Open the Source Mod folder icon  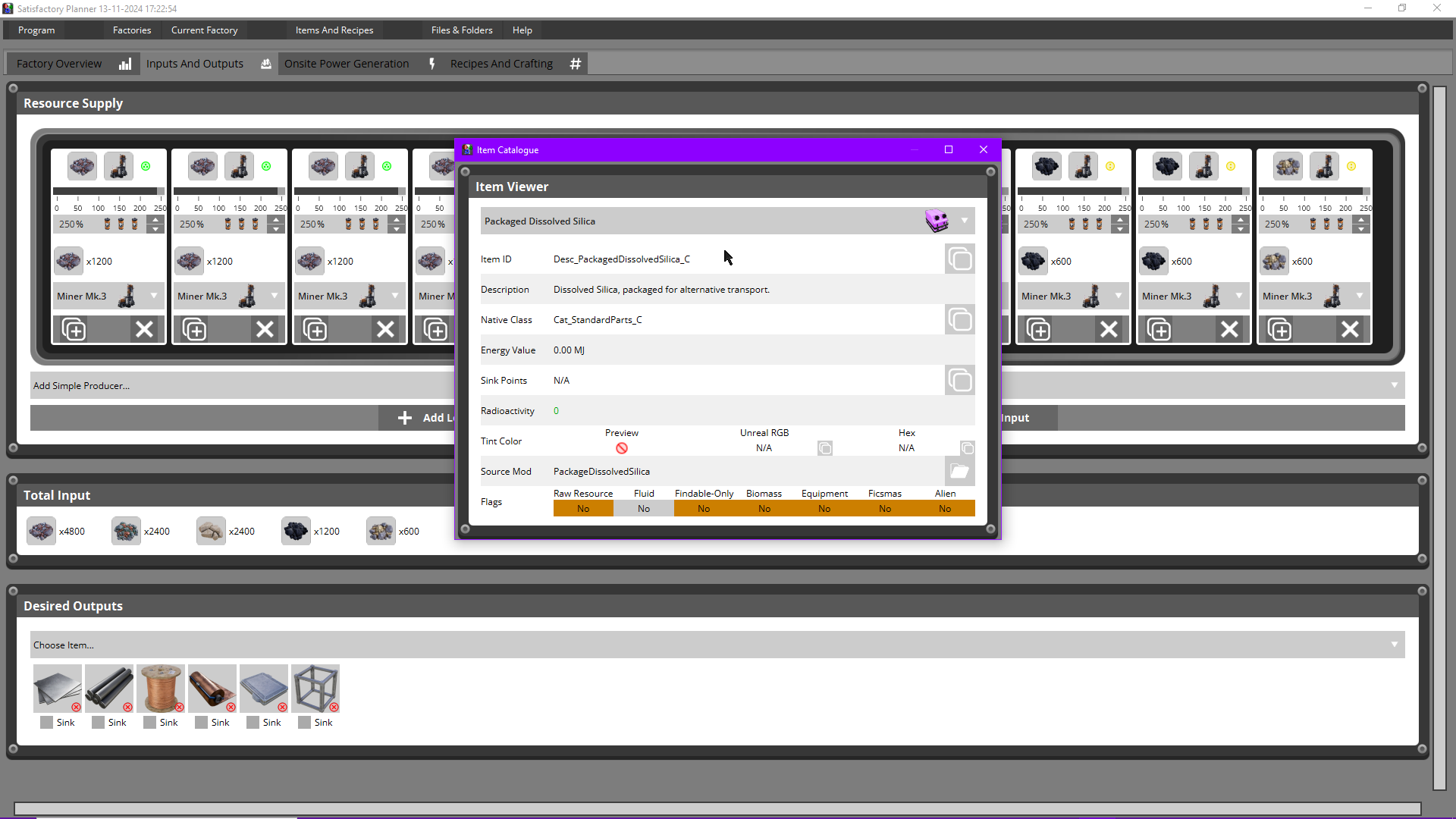tap(959, 471)
